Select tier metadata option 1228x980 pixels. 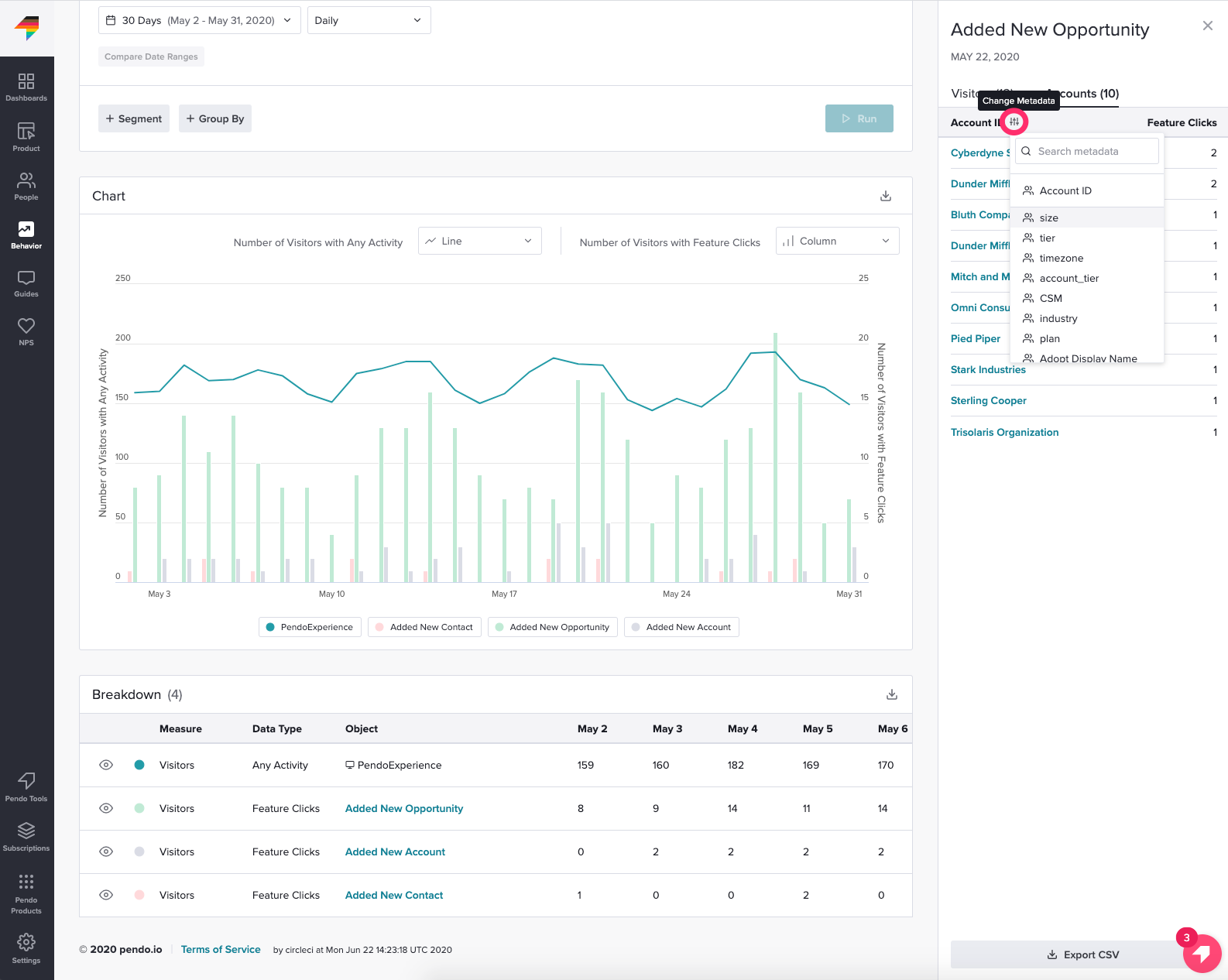coord(1087,238)
